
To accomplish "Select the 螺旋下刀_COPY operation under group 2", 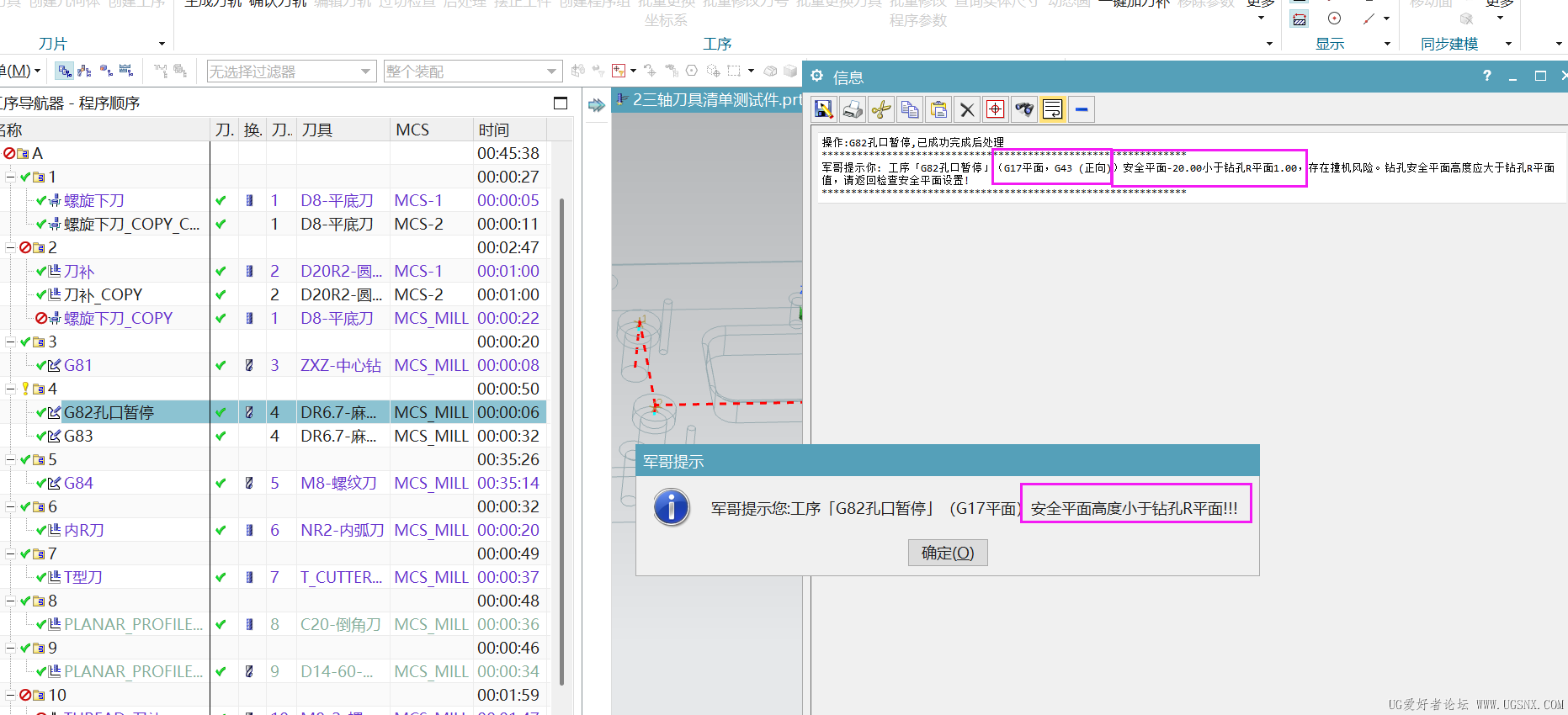I will (x=118, y=318).
